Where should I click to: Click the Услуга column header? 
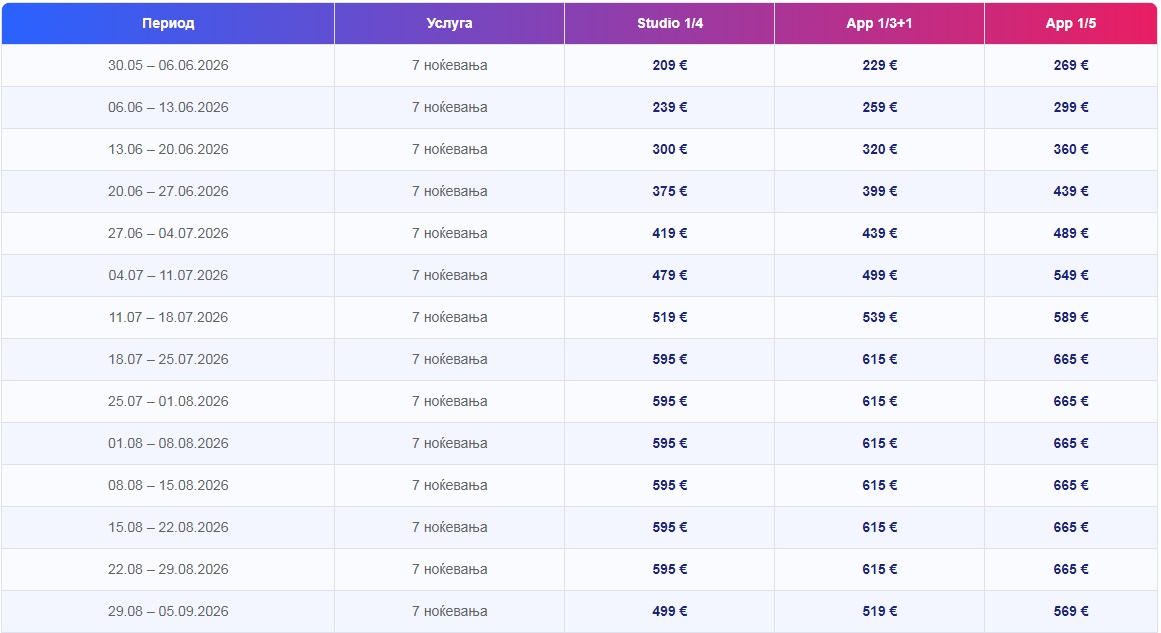point(449,23)
